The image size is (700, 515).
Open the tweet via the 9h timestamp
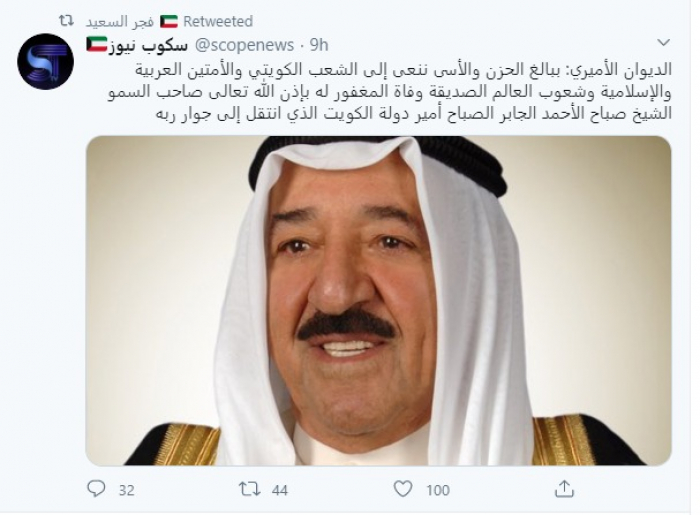tap(319, 45)
